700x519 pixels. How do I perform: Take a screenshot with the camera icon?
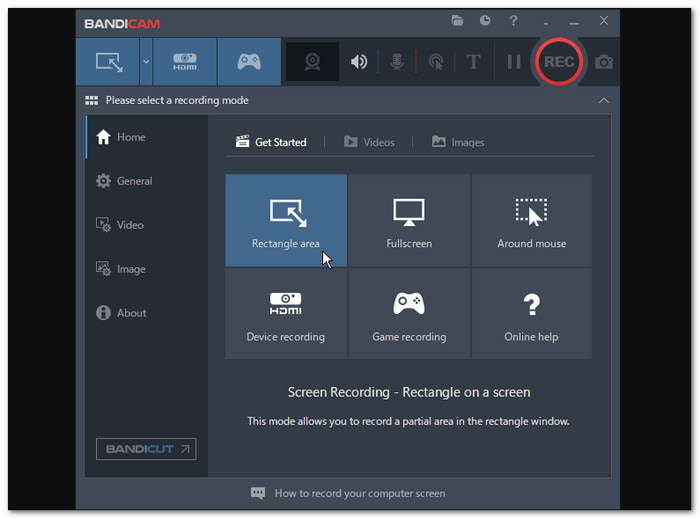(x=604, y=62)
